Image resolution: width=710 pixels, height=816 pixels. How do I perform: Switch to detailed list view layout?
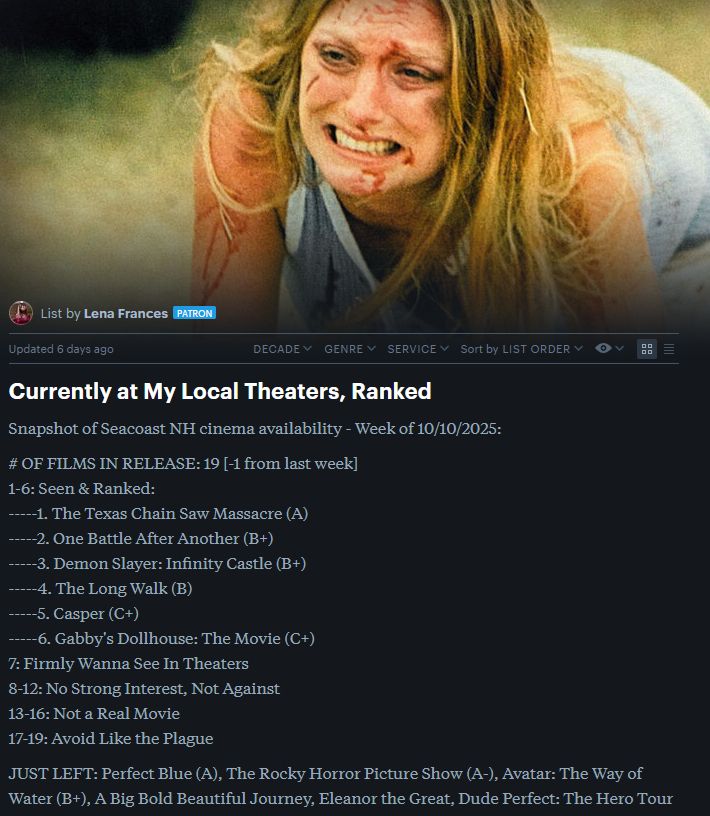(x=669, y=349)
